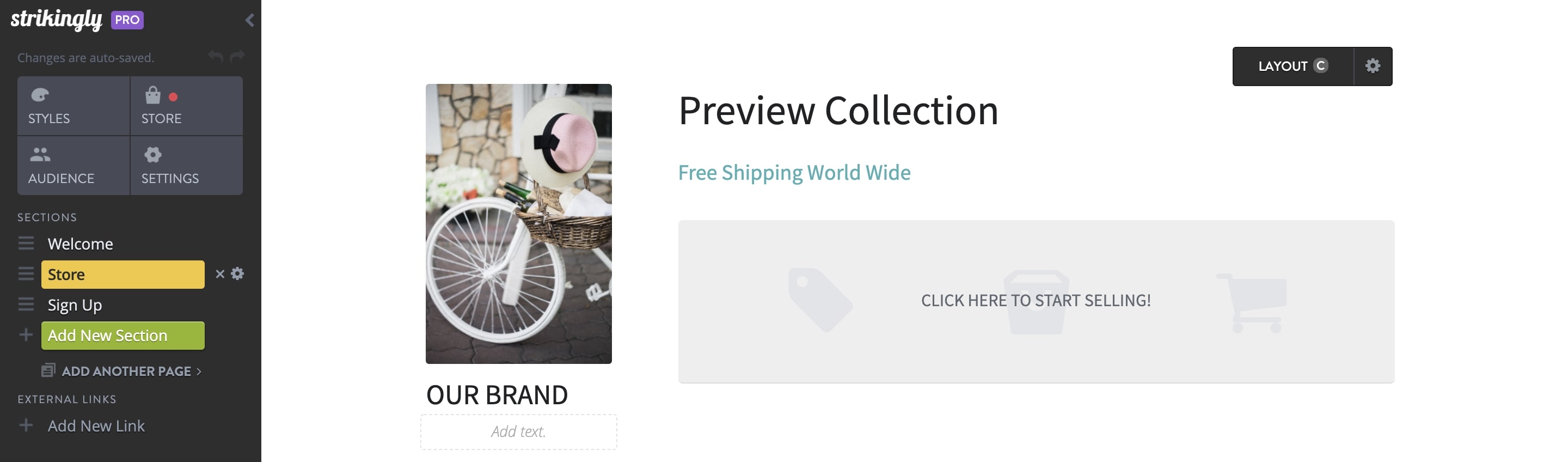Open the Free Shipping World Wide link
1568x462 pixels.
tap(794, 172)
